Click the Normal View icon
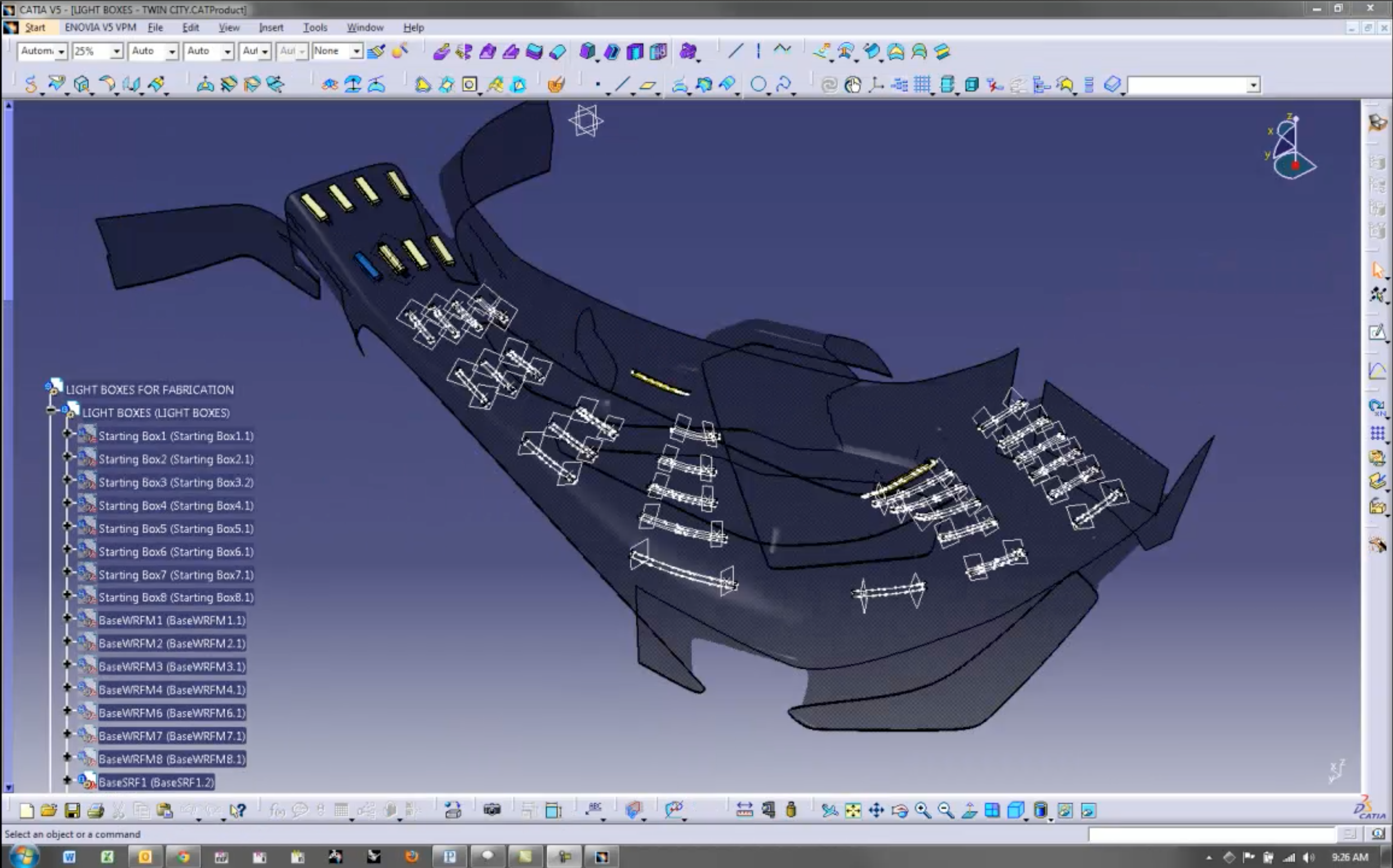 click(969, 810)
